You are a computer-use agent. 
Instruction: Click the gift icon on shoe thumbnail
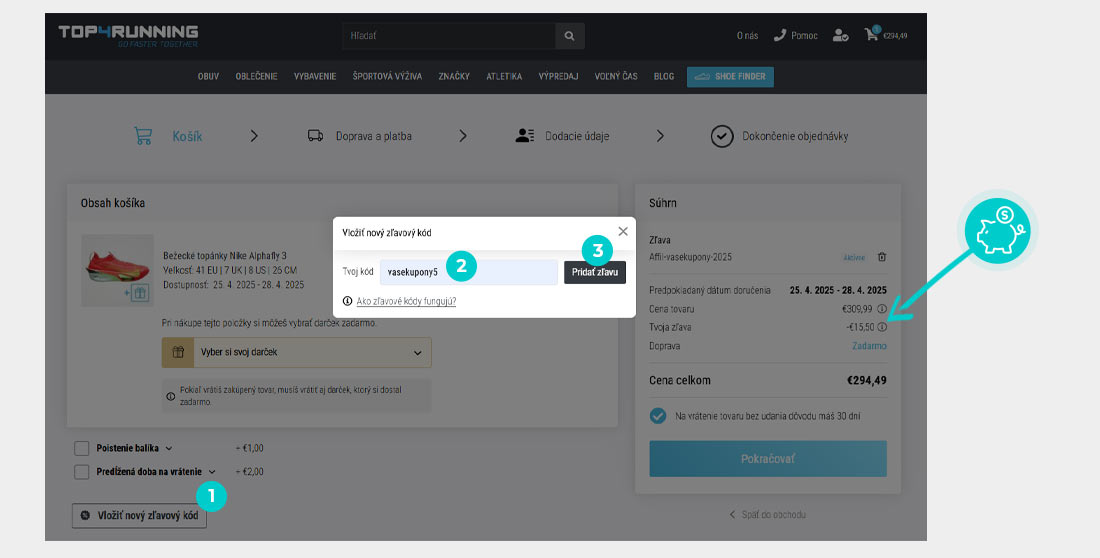[x=139, y=293]
